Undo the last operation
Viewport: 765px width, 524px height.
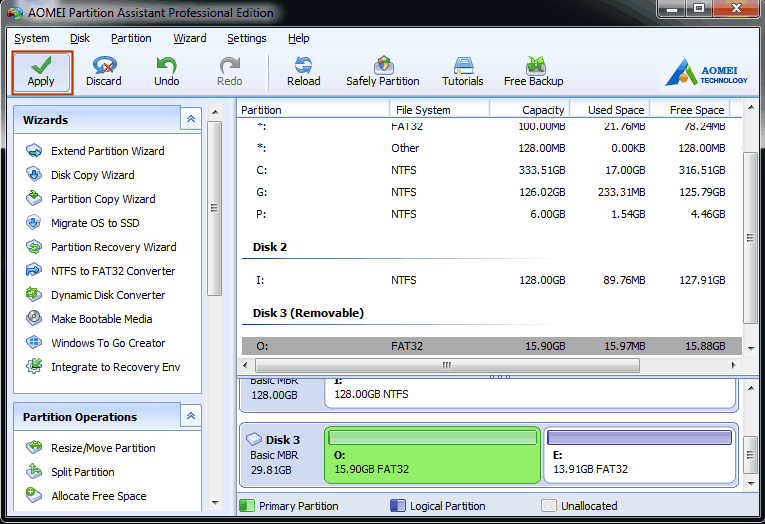[x=166, y=72]
